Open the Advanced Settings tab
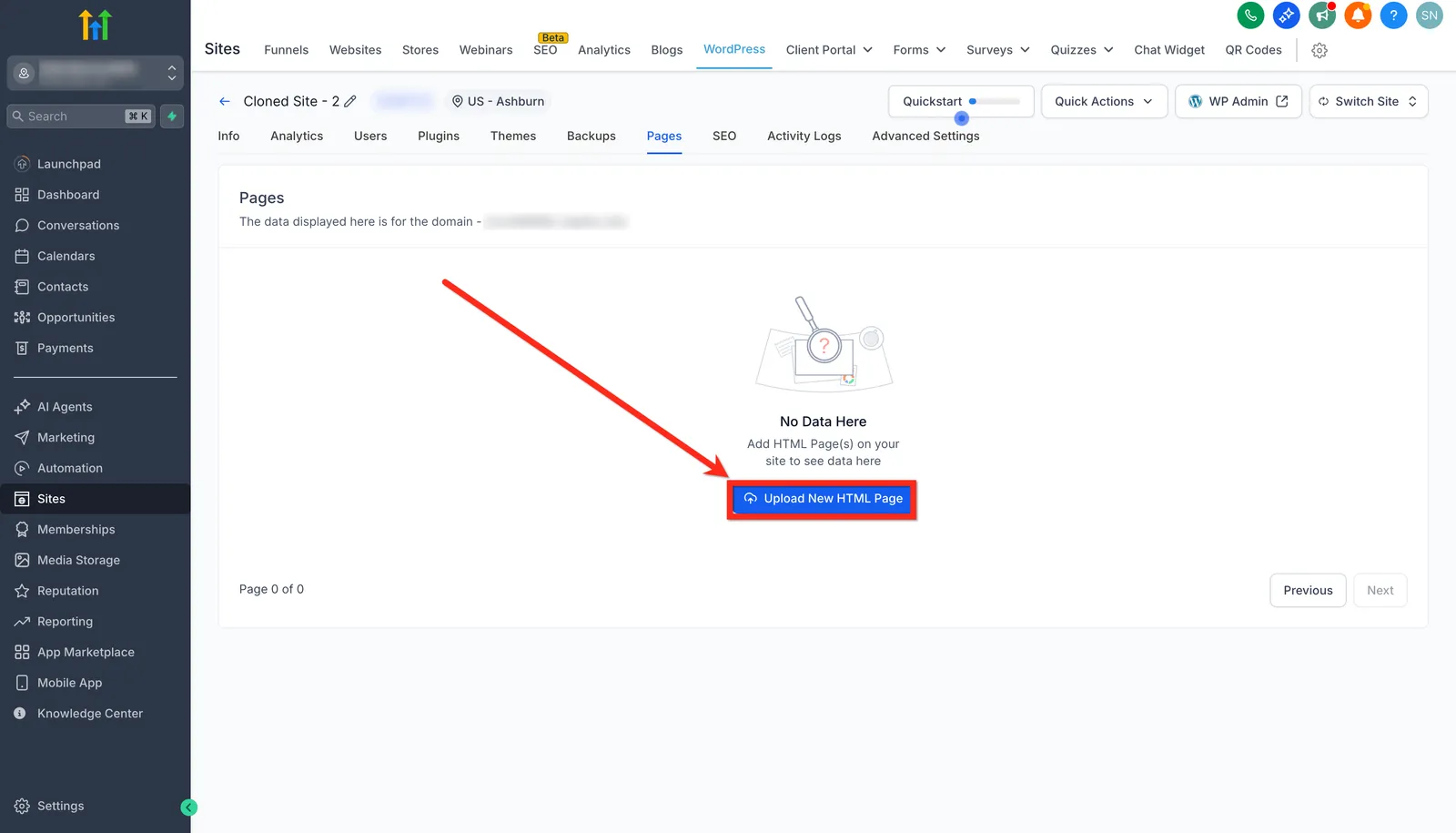This screenshot has width=1456, height=833. [x=925, y=136]
